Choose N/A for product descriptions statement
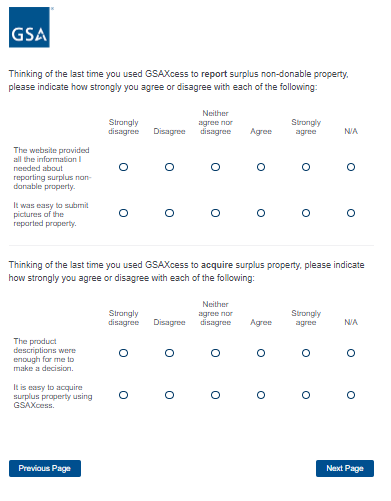This screenshot has height=501, width=391. pos(351,353)
